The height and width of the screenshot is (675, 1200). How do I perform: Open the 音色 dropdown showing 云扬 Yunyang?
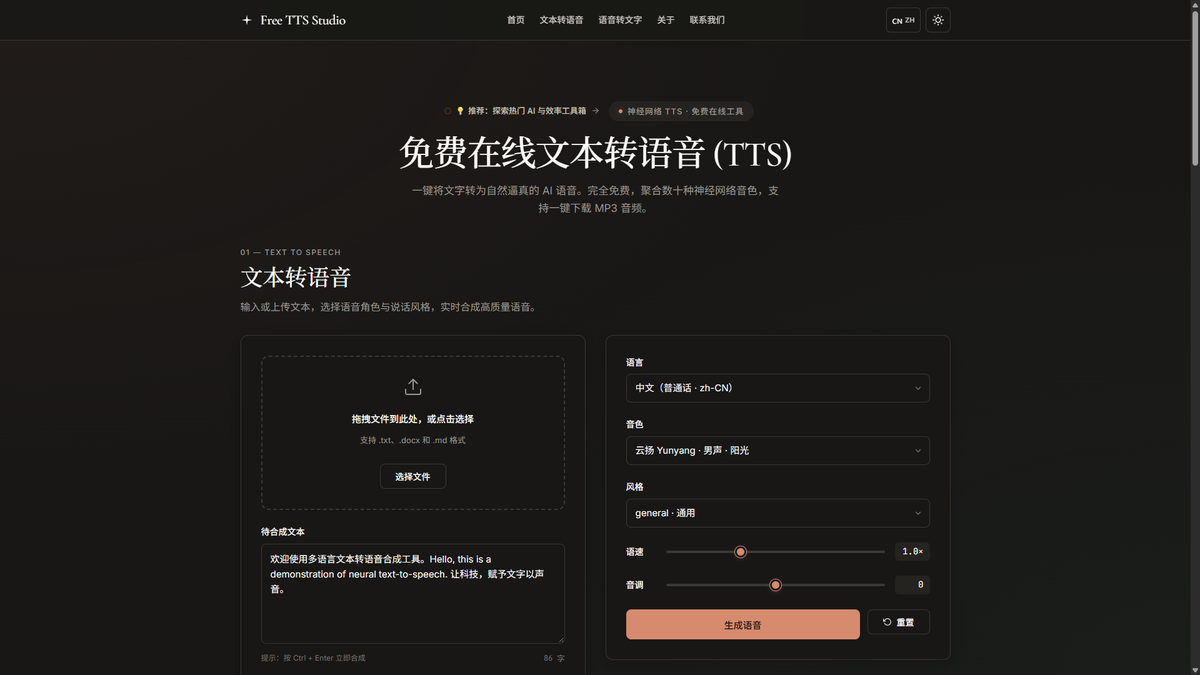778,450
